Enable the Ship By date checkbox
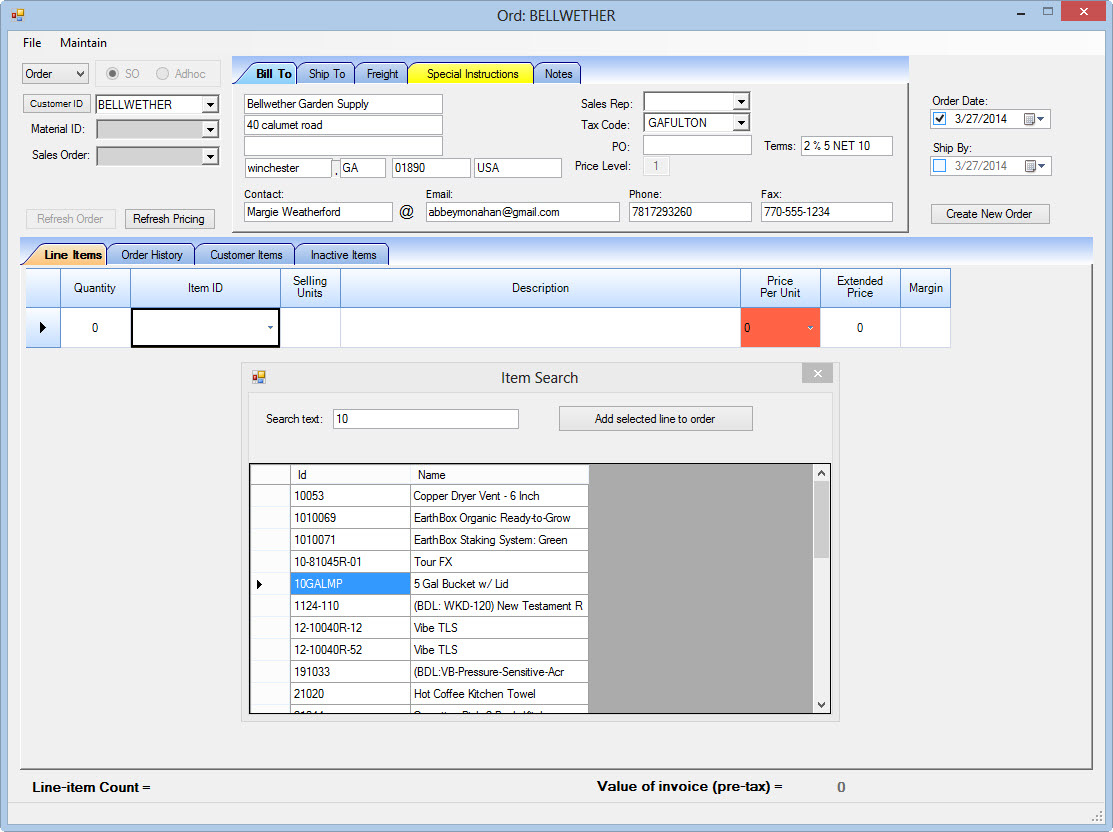Screen dimensions: 1113x832 (940, 165)
